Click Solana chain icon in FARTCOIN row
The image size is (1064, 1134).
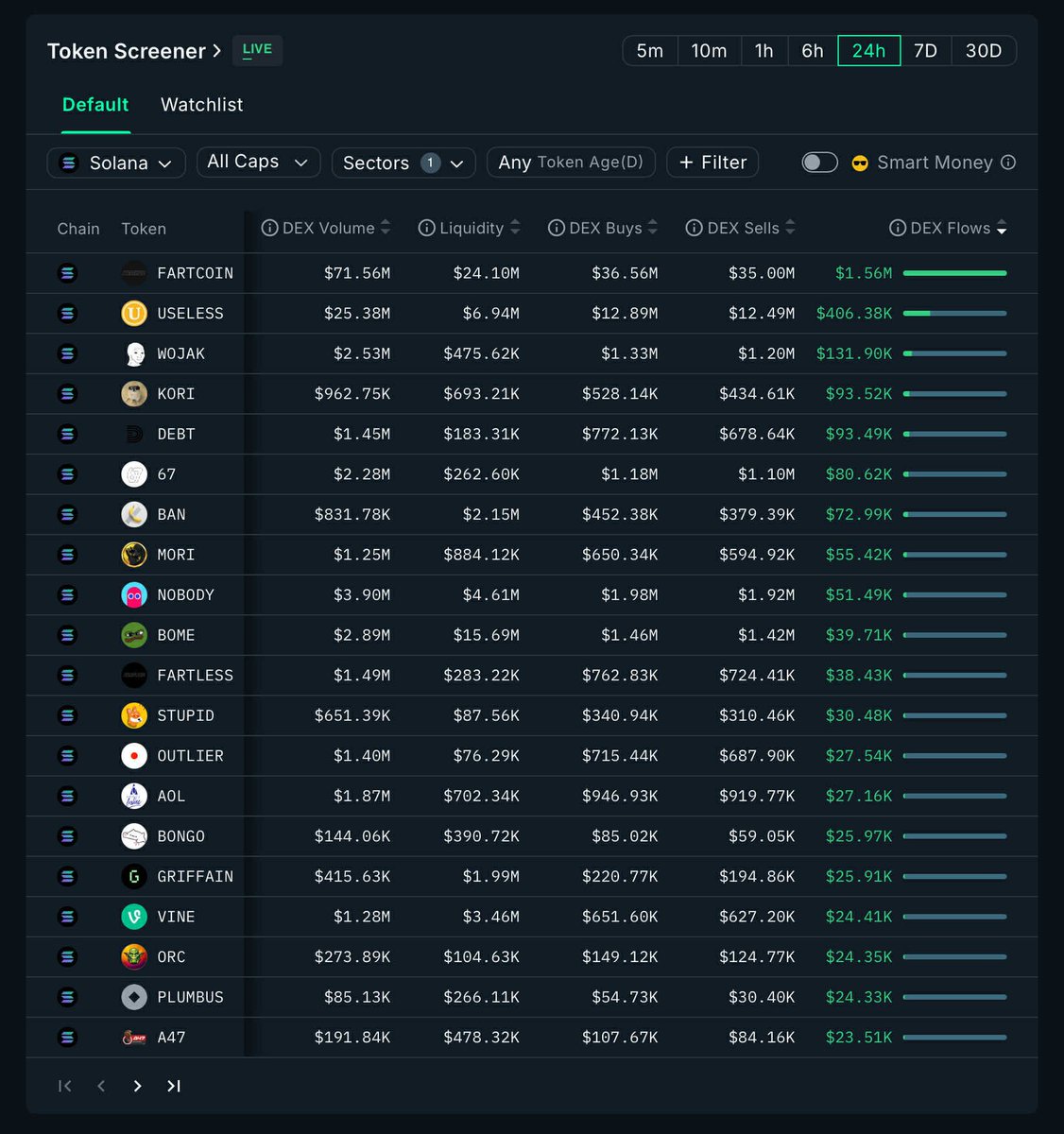point(67,273)
